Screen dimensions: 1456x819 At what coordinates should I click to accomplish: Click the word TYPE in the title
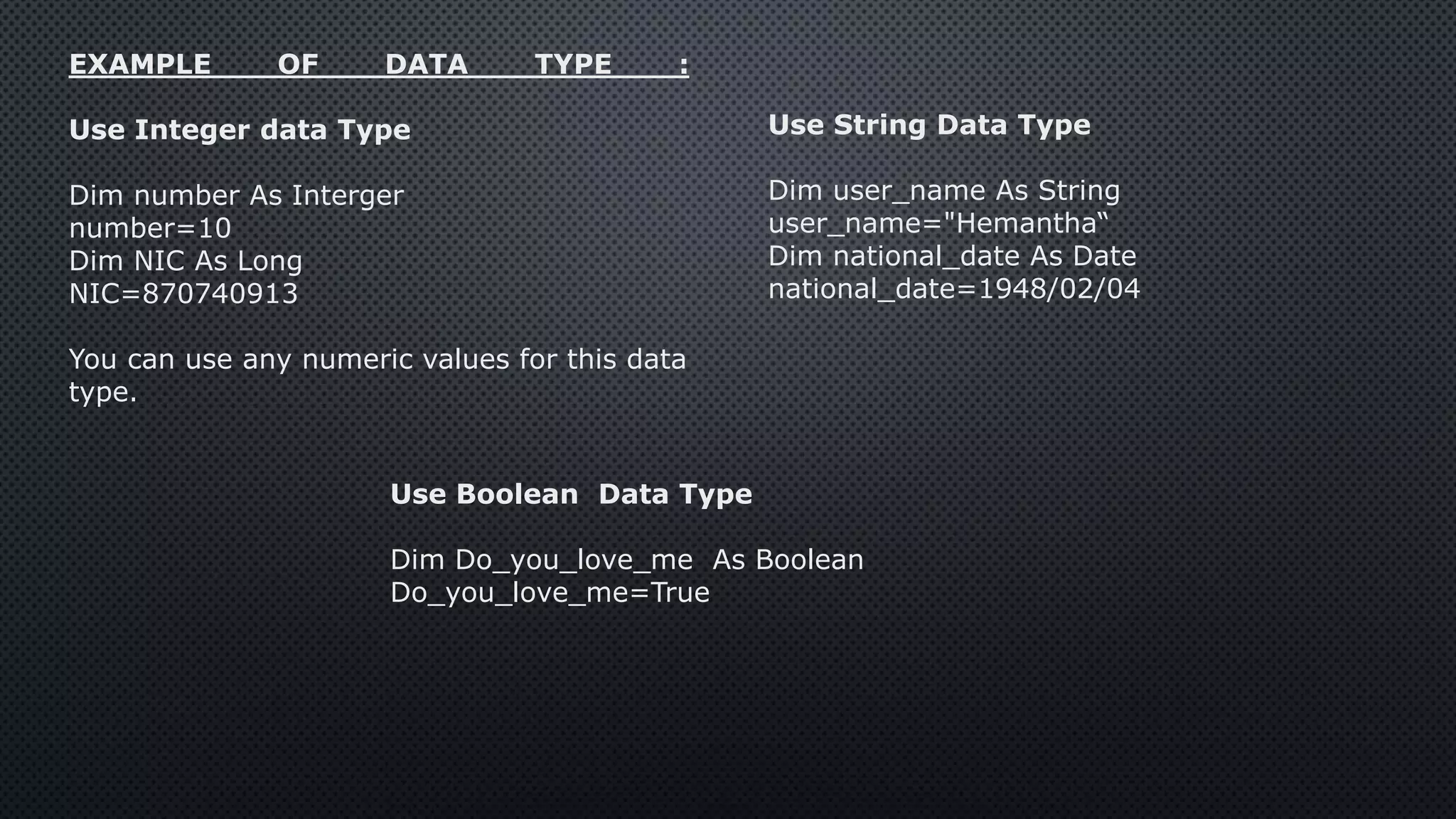[x=573, y=65]
